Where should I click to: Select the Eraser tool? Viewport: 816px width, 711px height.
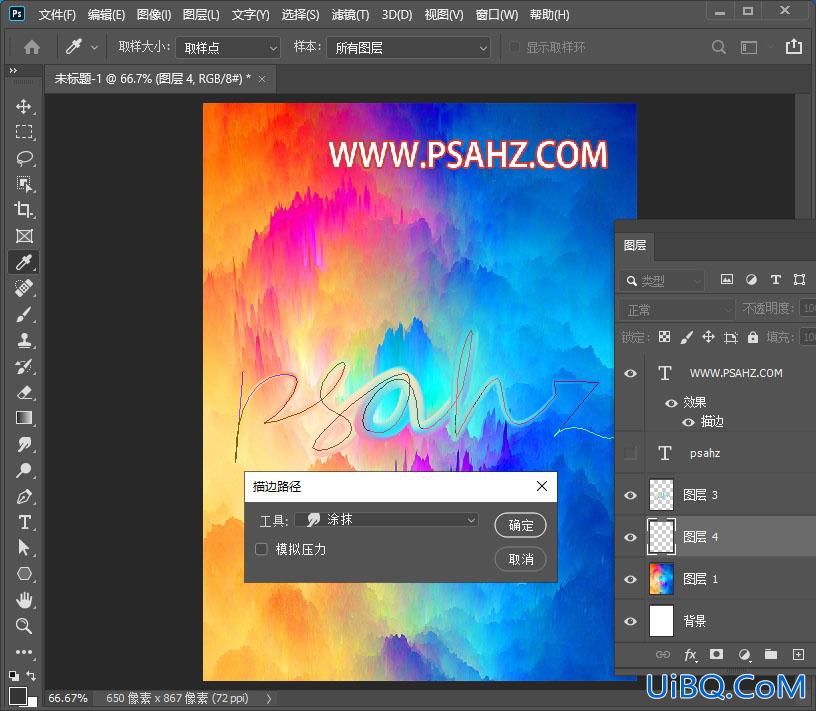(x=23, y=392)
